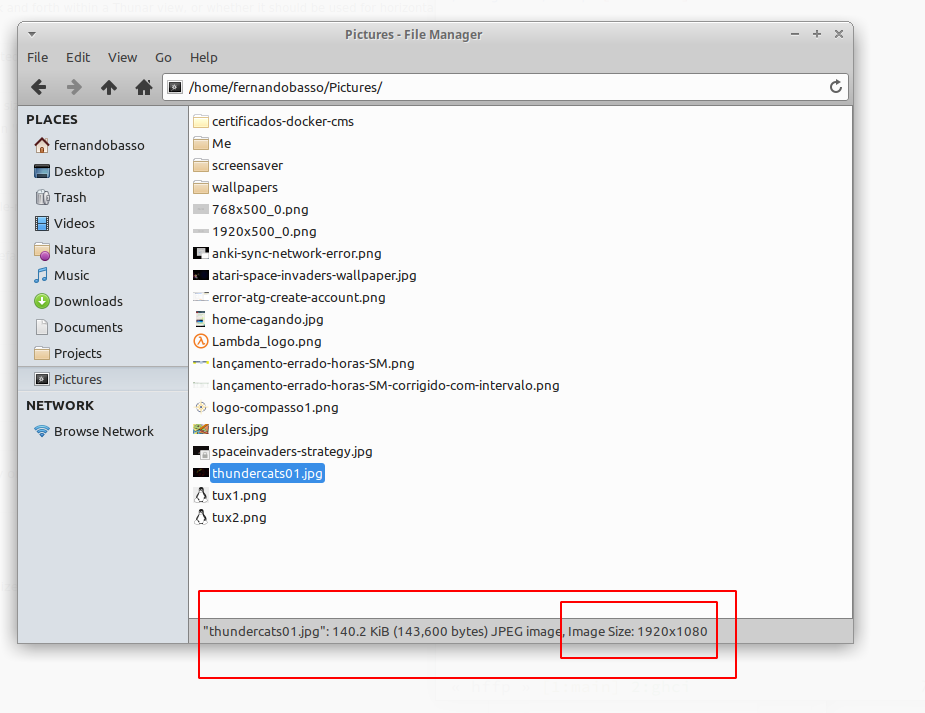
Task: Open Downloads in the sidebar
Action: point(103,301)
